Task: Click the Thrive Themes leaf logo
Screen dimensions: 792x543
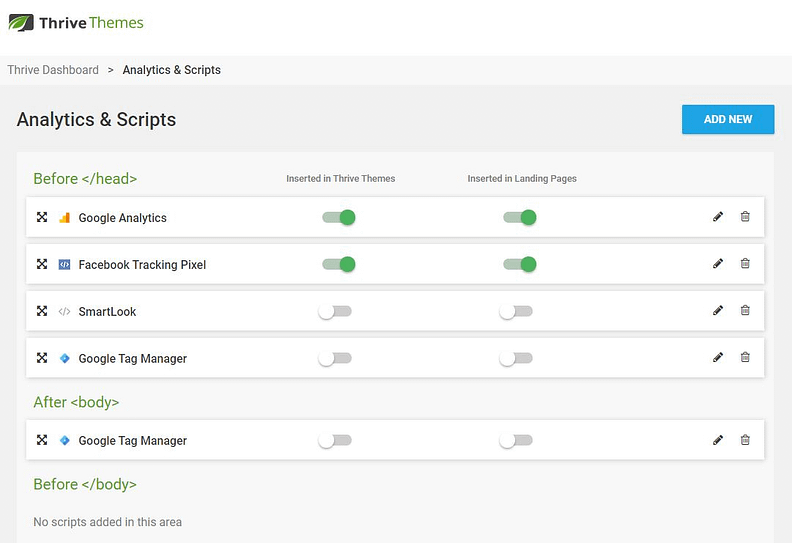Action: [x=21, y=23]
